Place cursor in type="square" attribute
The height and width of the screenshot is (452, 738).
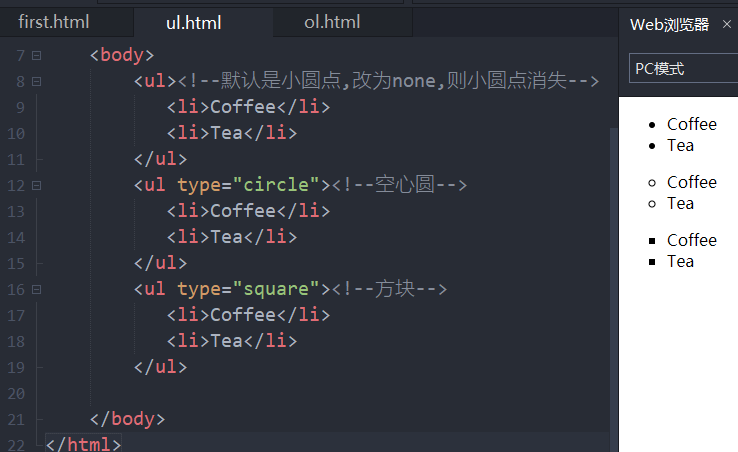click(x=248, y=289)
